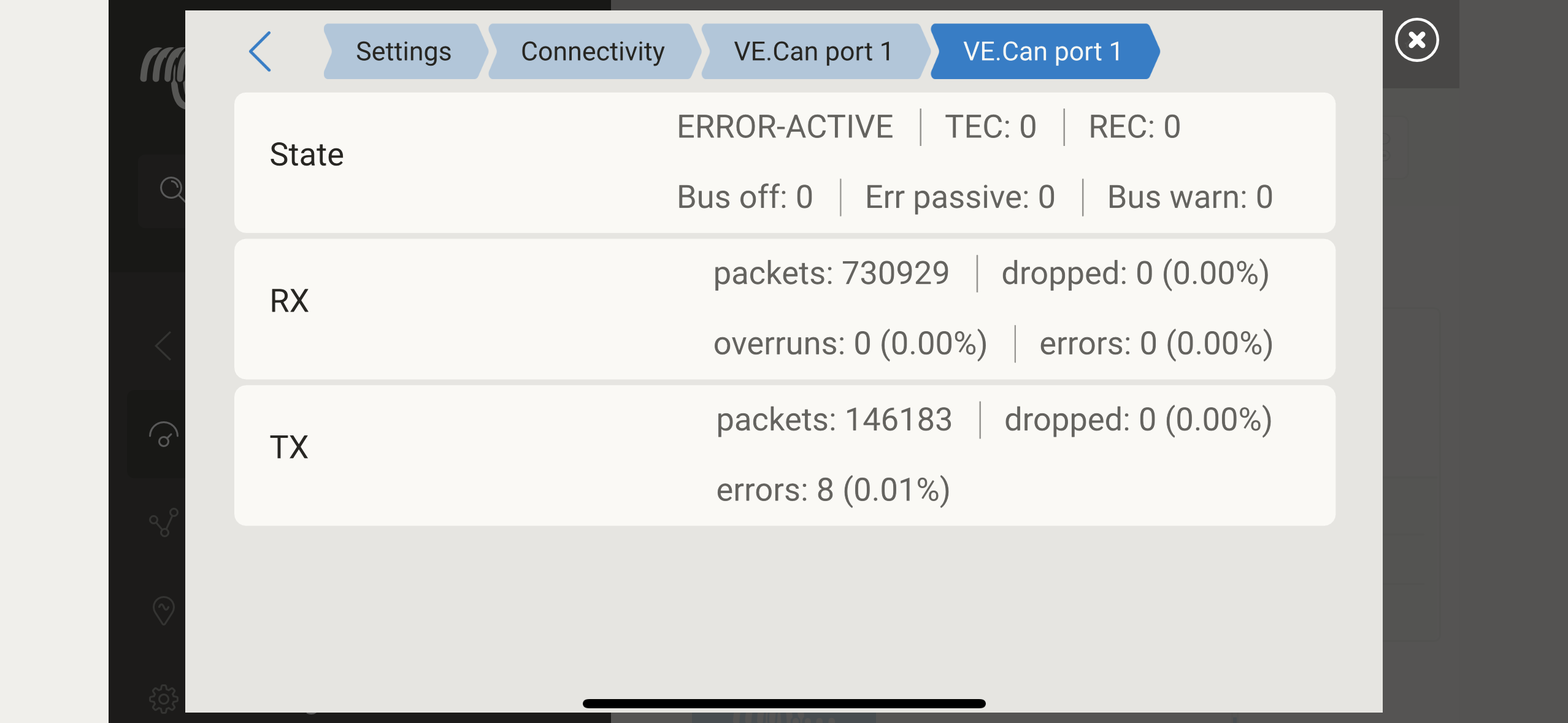This screenshot has height=723, width=1568.
Task: Click the RX packets count 730929
Action: click(831, 273)
